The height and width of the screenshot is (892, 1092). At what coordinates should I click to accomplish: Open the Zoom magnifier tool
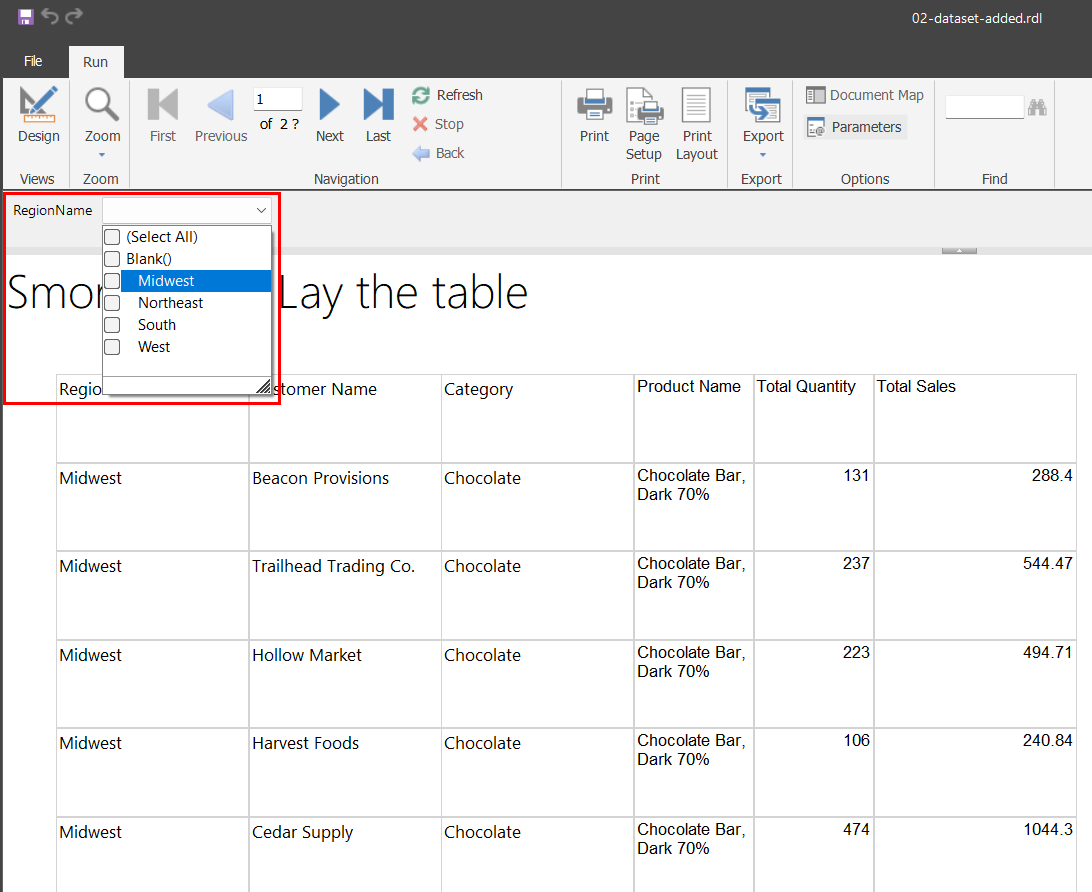click(x=102, y=104)
